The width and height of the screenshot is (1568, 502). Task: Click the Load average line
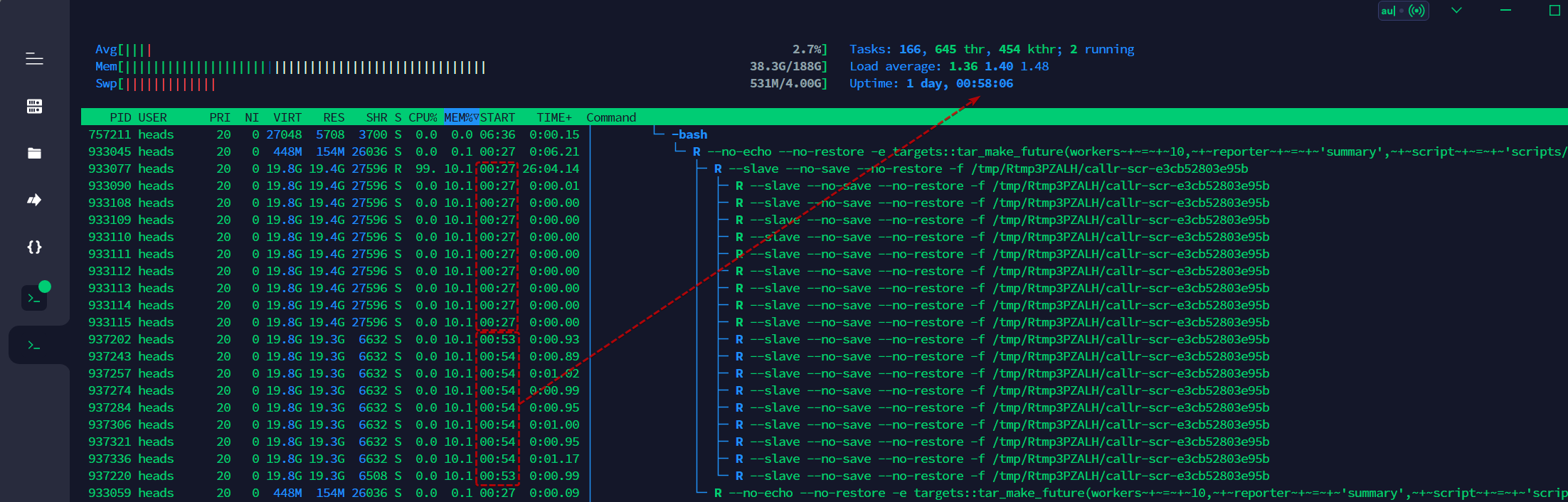[x=949, y=67]
